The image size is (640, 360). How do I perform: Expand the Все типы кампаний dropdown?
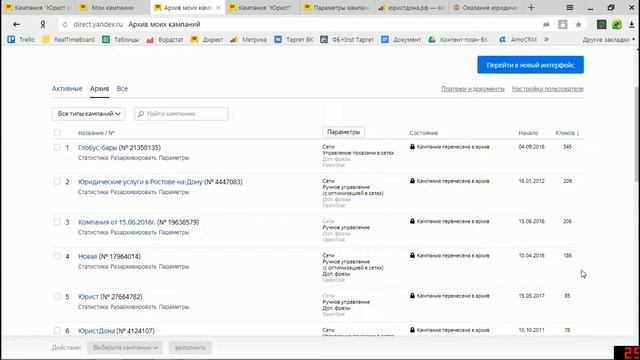(89, 114)
